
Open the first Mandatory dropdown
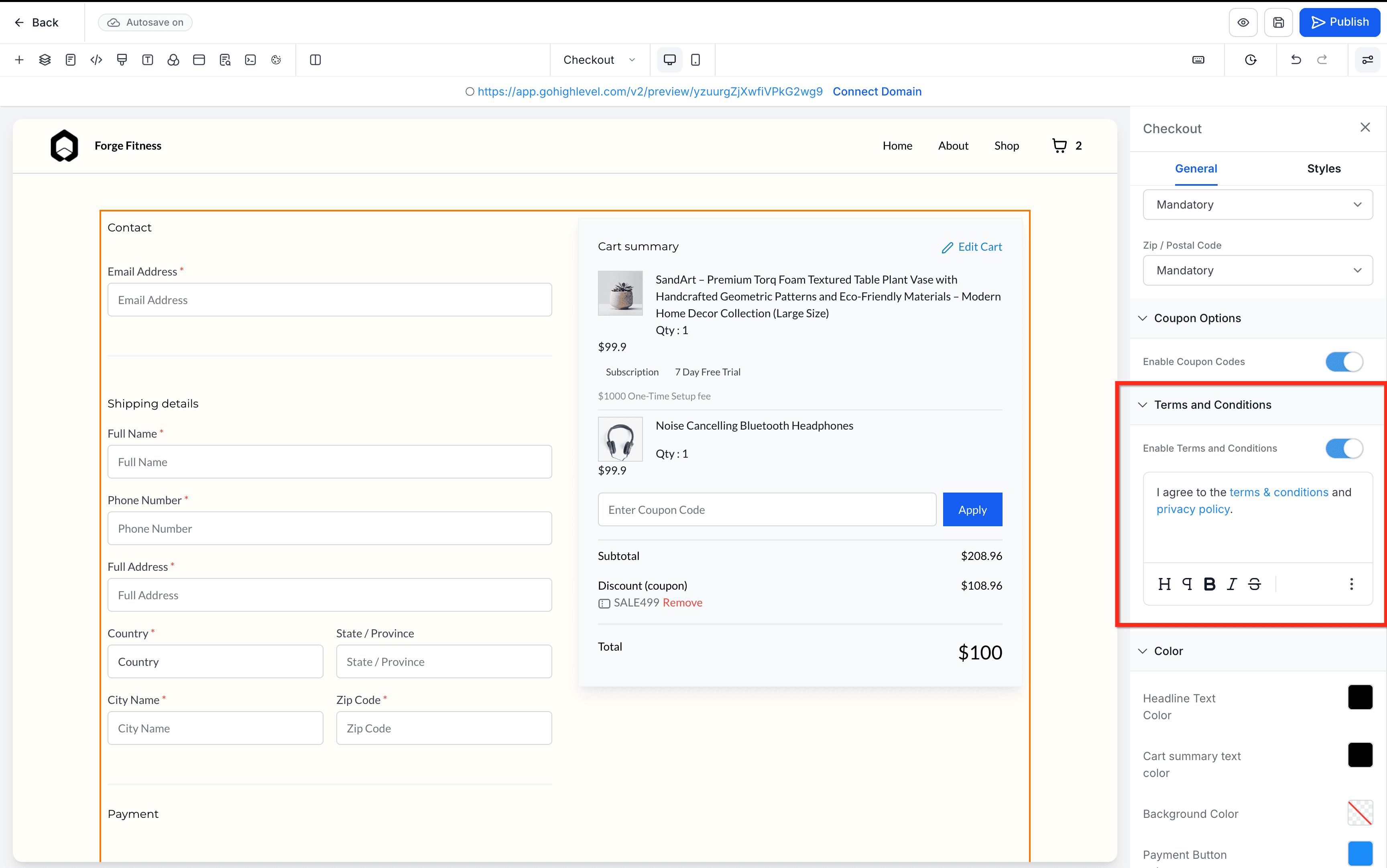click(1258, 205)
